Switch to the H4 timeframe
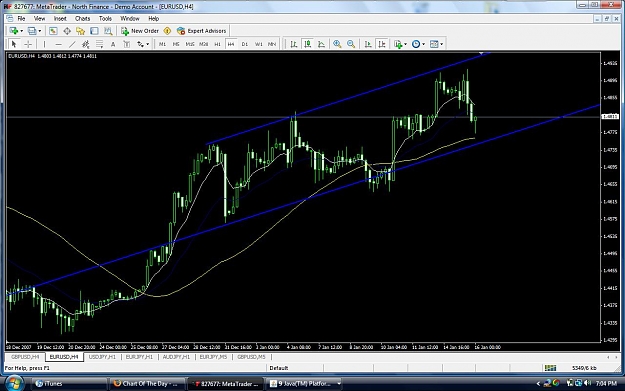This screenshot has width=625, height=391. pos(231,44)
